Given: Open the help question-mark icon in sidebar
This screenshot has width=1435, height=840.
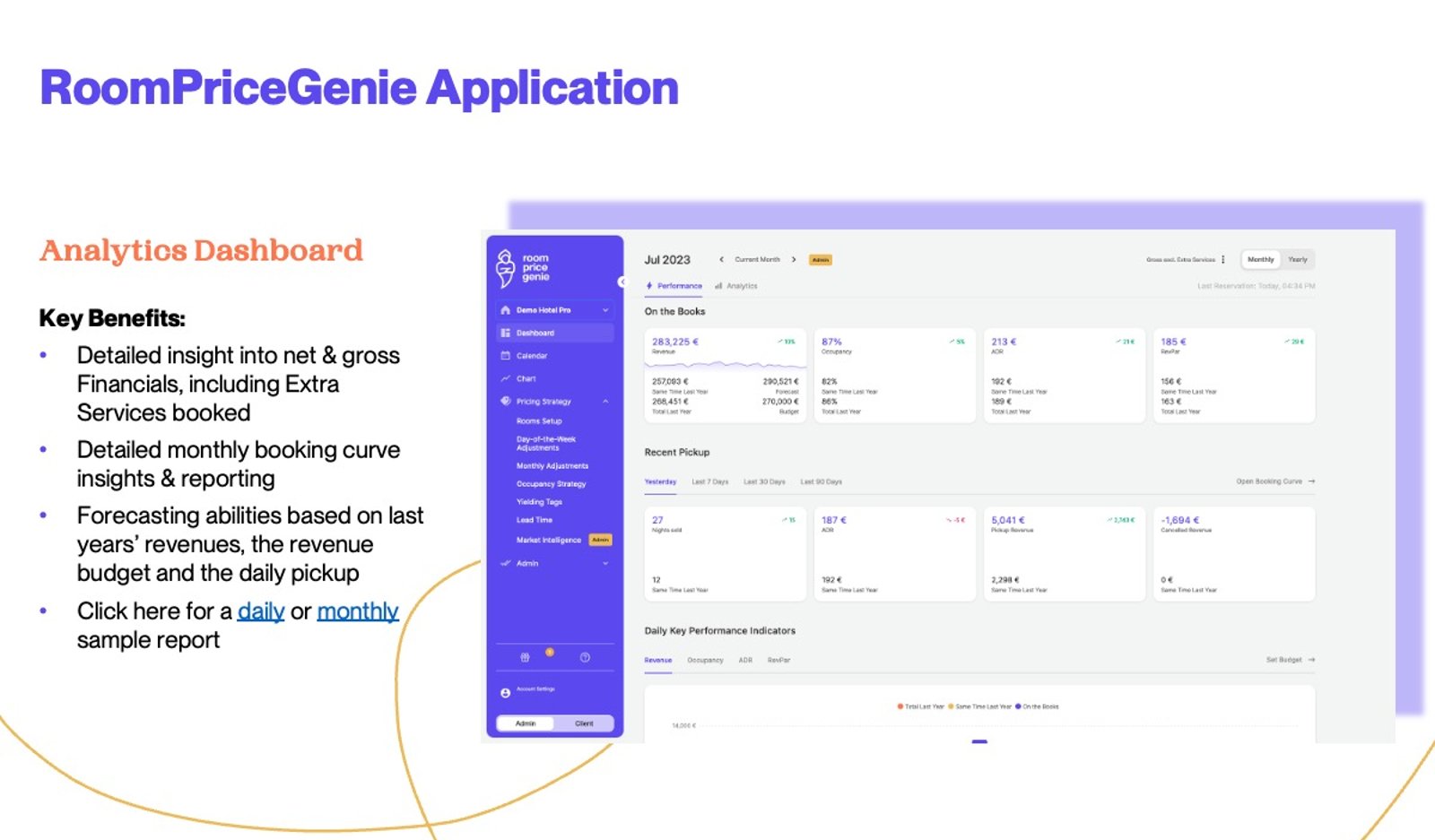Looking at the screenshot, I should [x=585, y=657].
